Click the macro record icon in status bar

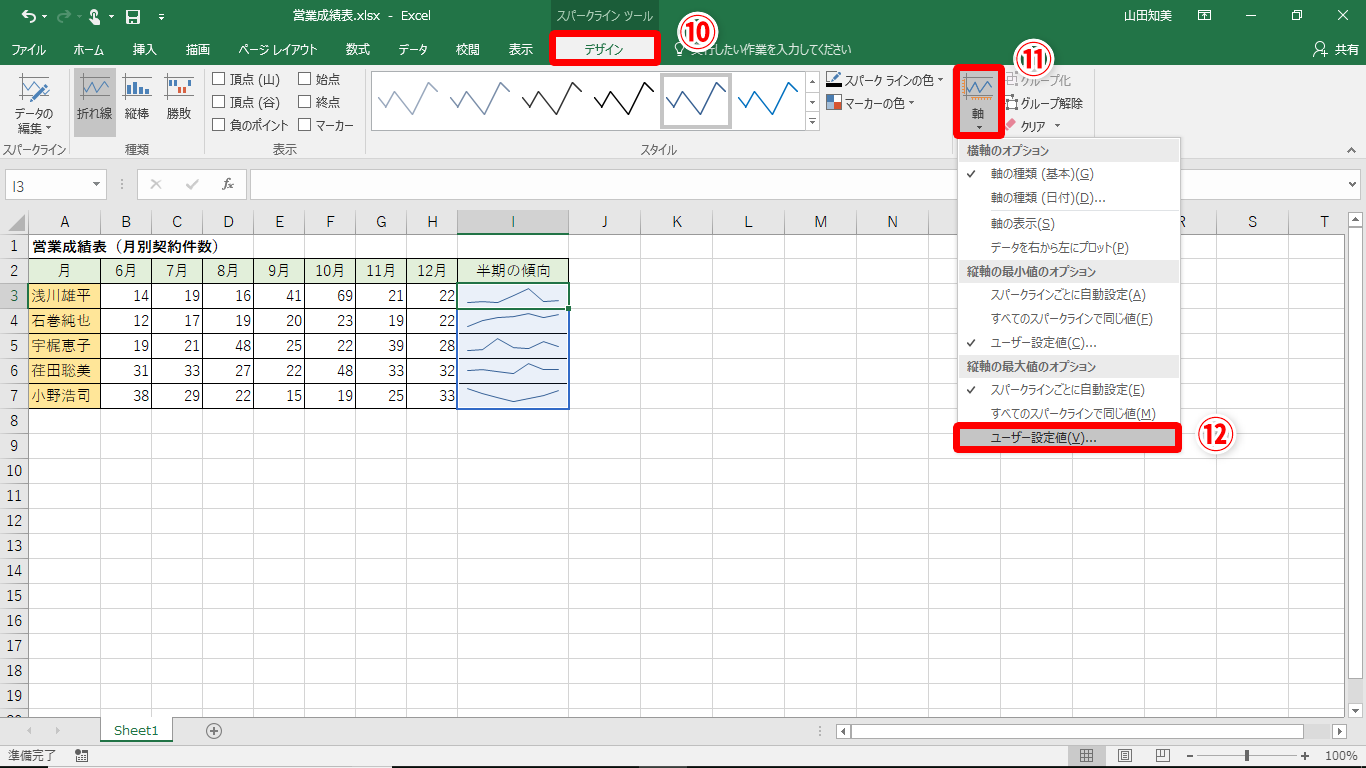pos(81,755)
